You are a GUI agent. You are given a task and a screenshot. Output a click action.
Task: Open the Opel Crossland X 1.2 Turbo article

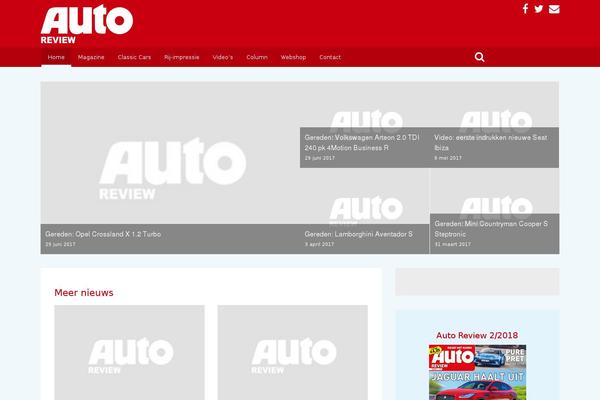[x=103, y=234]
